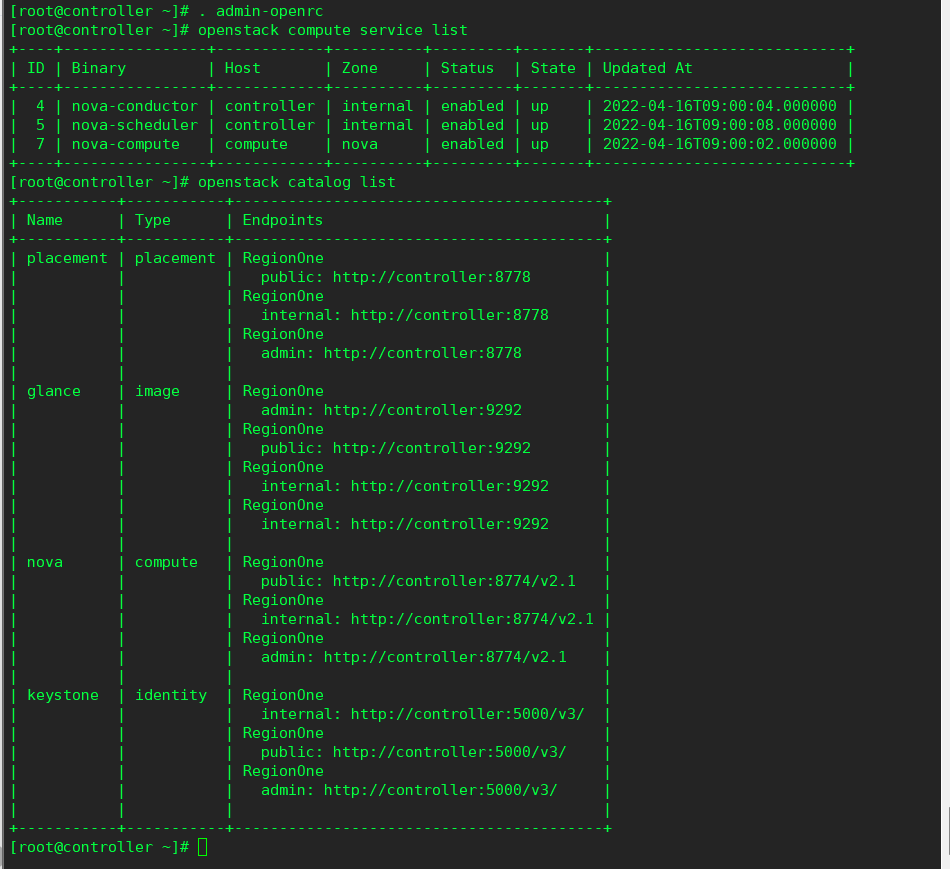This screenshot has height=869, width=950.
Task: Click glance admin endpoint http://controller:9292
Action: click(422, 410)
